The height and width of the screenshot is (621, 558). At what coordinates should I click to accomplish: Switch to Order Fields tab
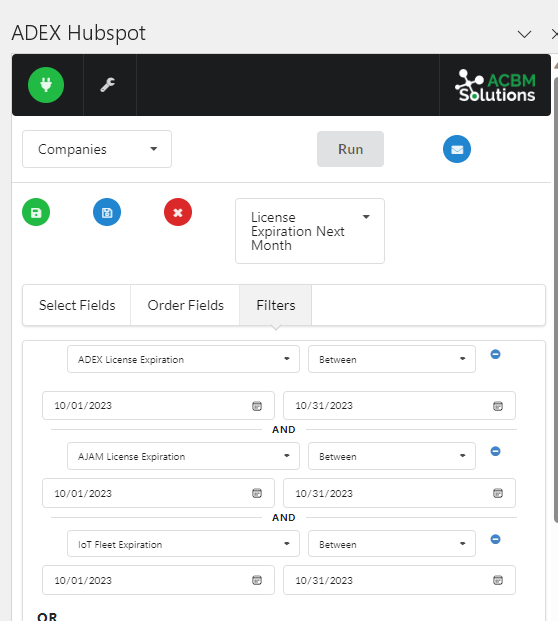click(185, 305)
